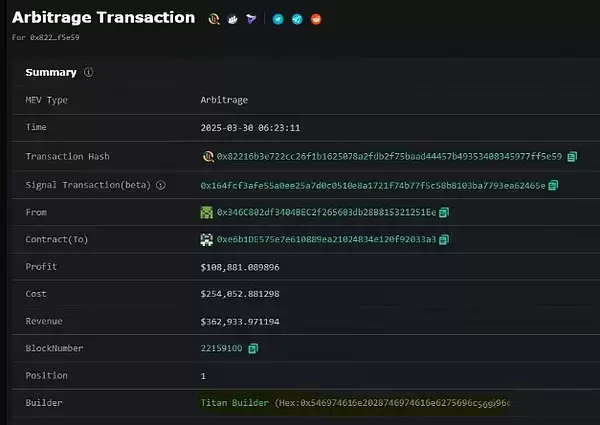Open the purple triangle explorer icon
600x425 pixels.
click(250, 19)
